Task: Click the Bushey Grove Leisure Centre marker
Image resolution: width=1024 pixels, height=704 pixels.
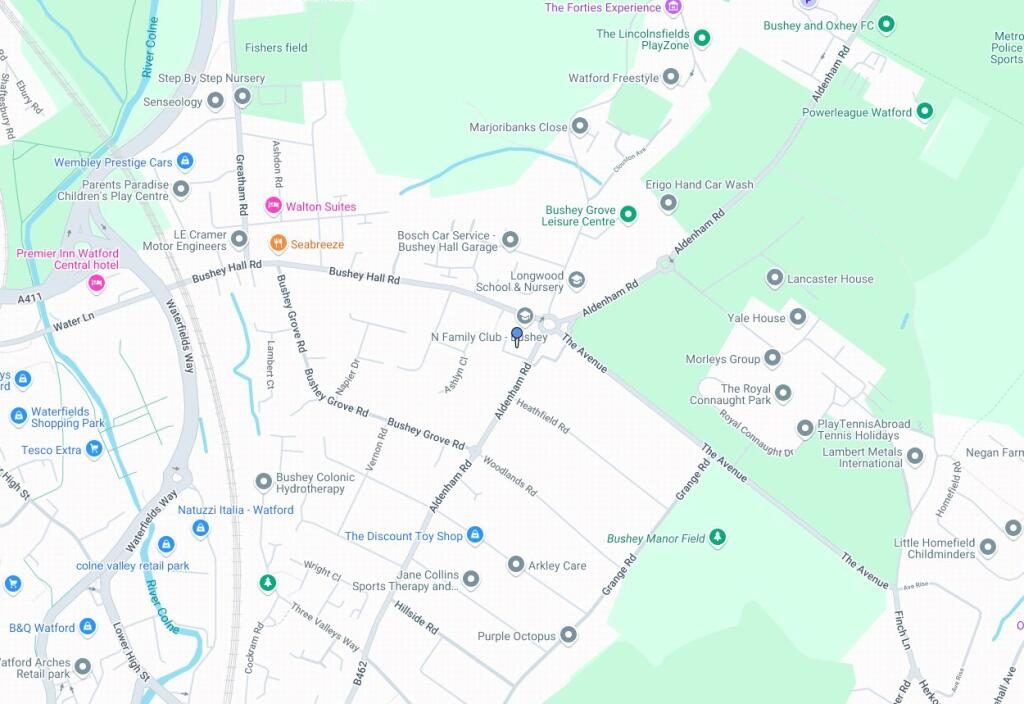Action: [x=628, y=214]
